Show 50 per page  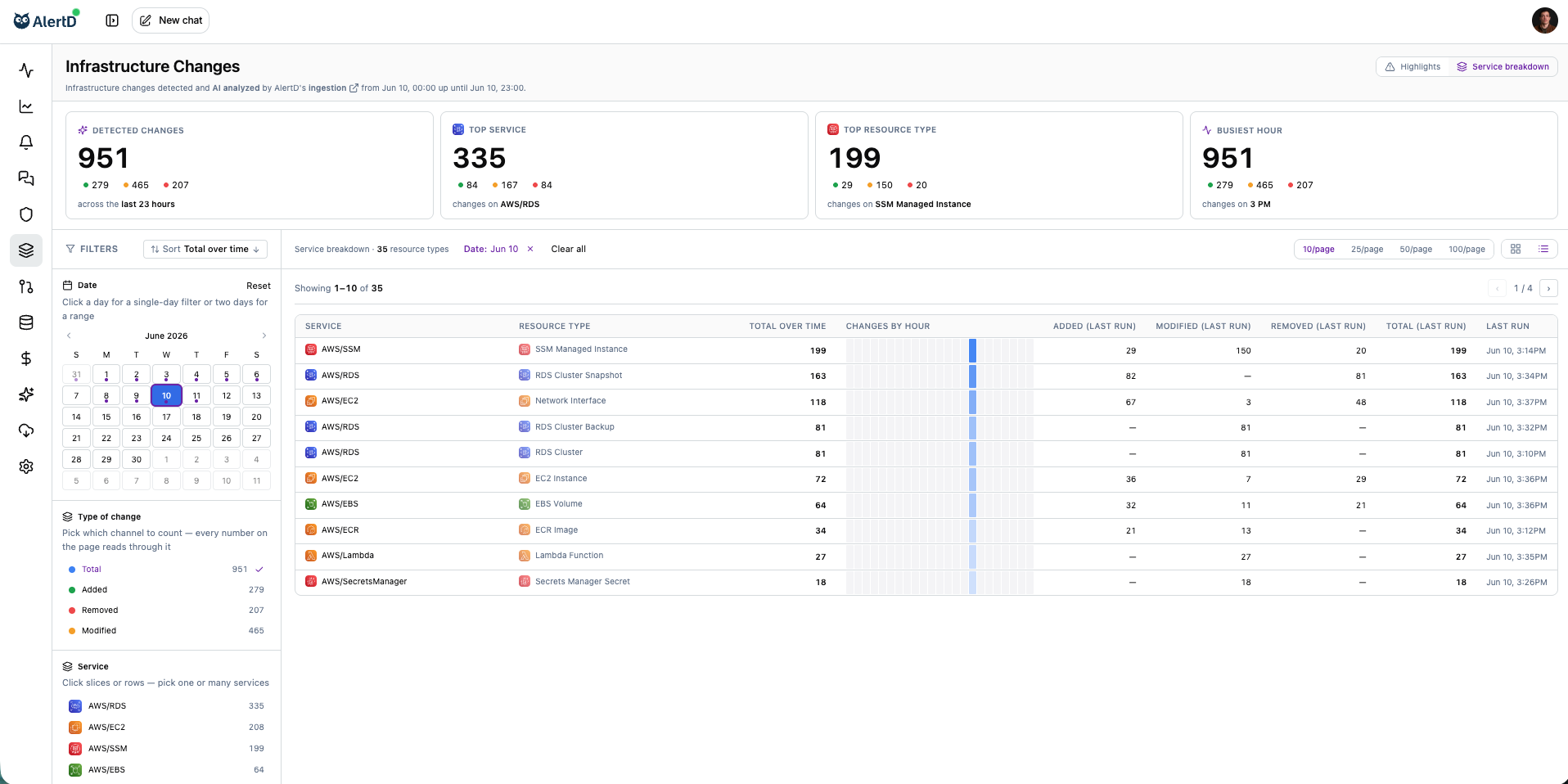(1416, 250)
